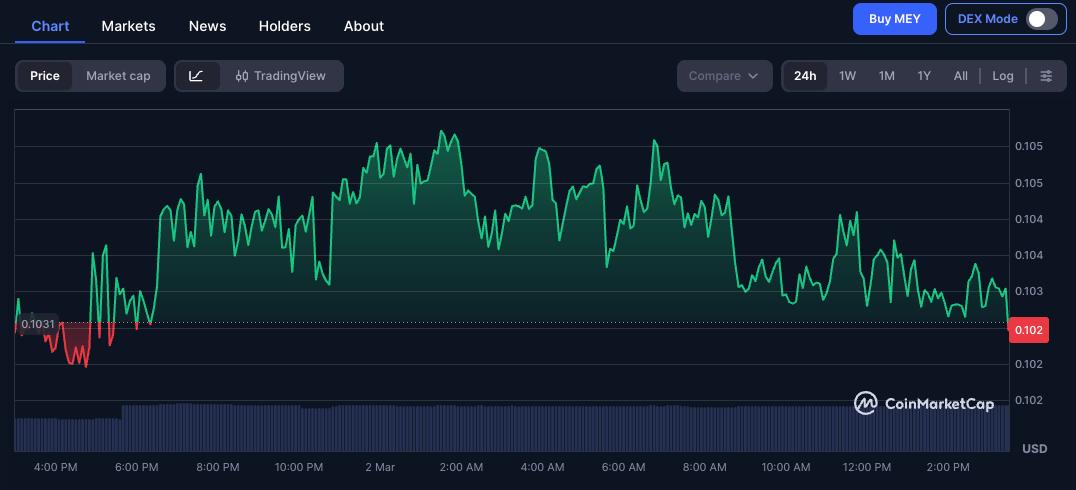The height and width of the screenshot is (490, 1076).
Task: Switch to Market cap view
Action: pyautogui.click(x=118, y=76)
